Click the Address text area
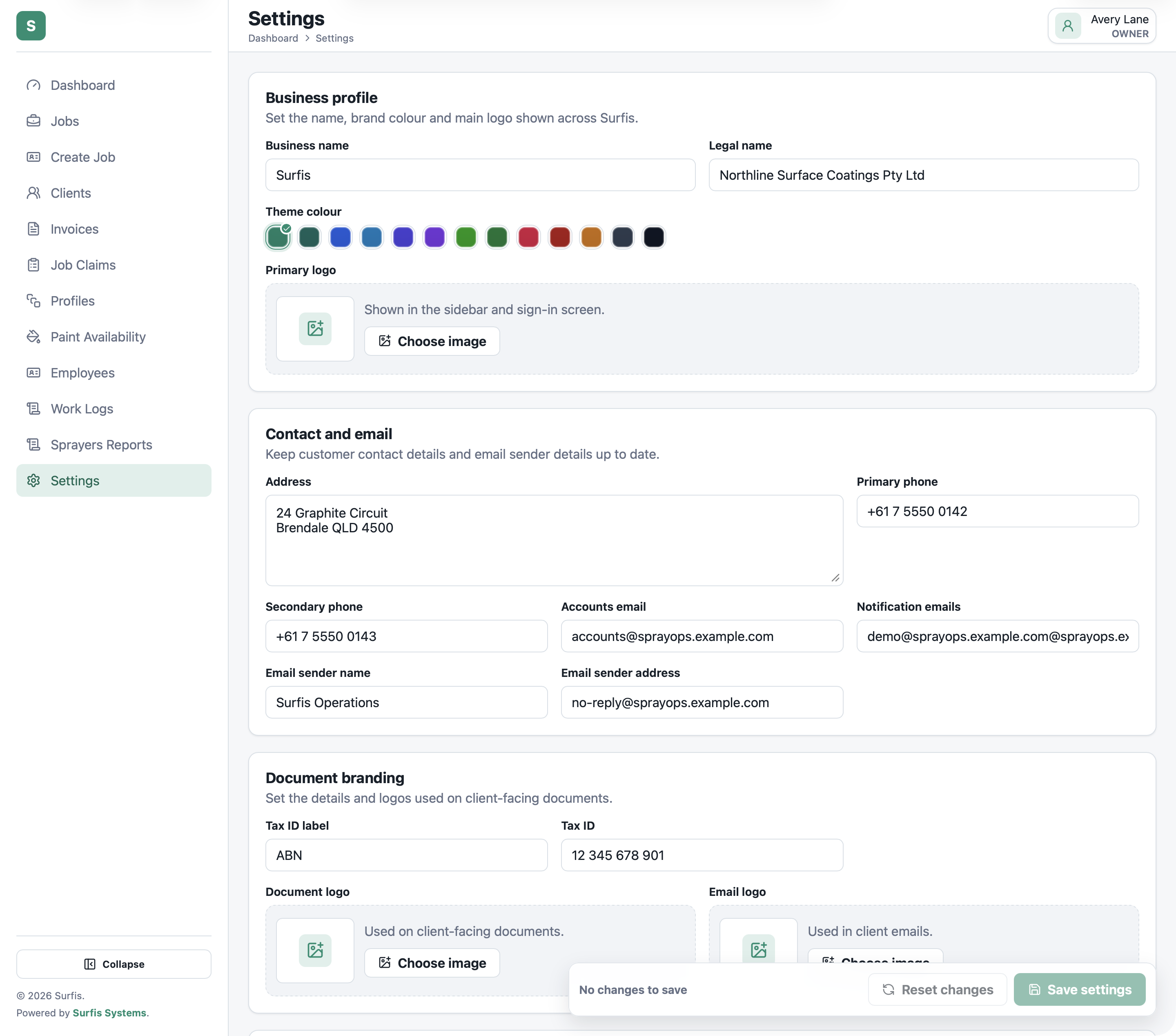Screen dimensions: 1176x1036 click(x=554, y=540)
